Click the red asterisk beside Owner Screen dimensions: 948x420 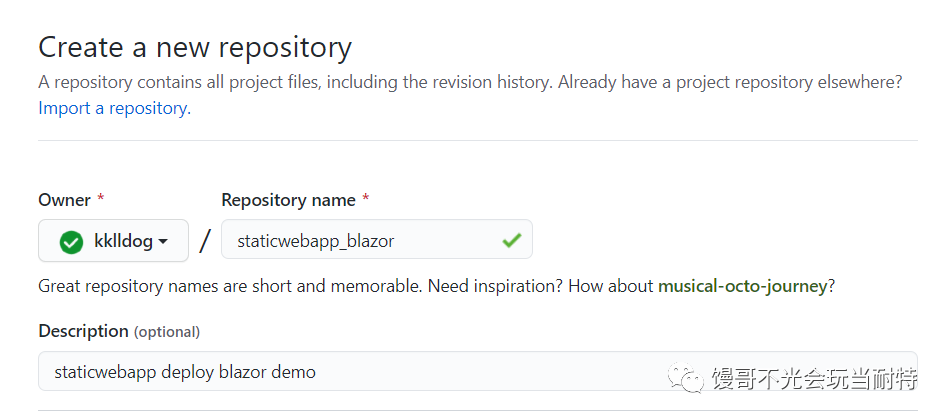(x=101, y=198)
